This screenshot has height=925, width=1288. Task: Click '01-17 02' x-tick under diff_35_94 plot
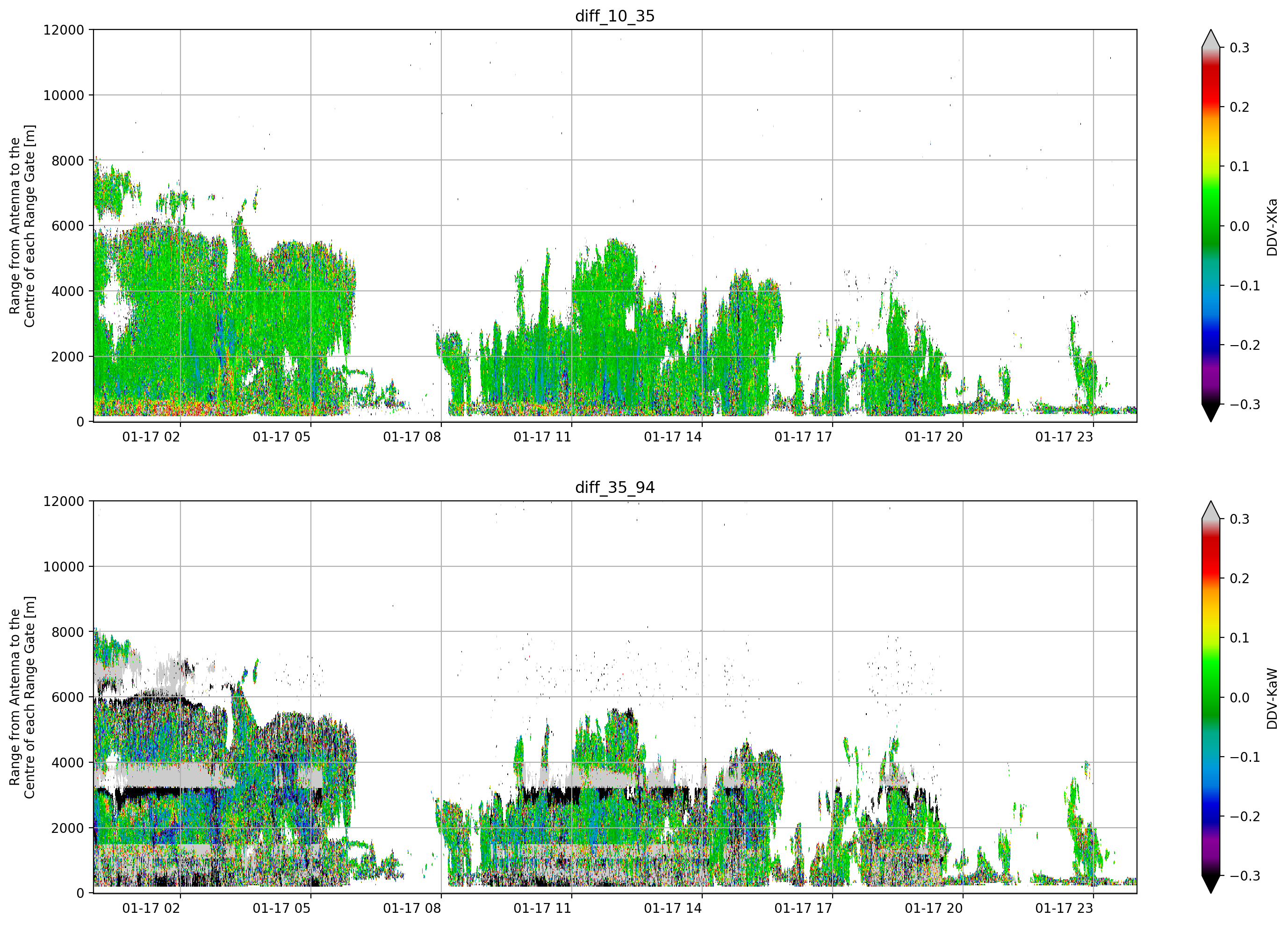(x=151, y=909)
